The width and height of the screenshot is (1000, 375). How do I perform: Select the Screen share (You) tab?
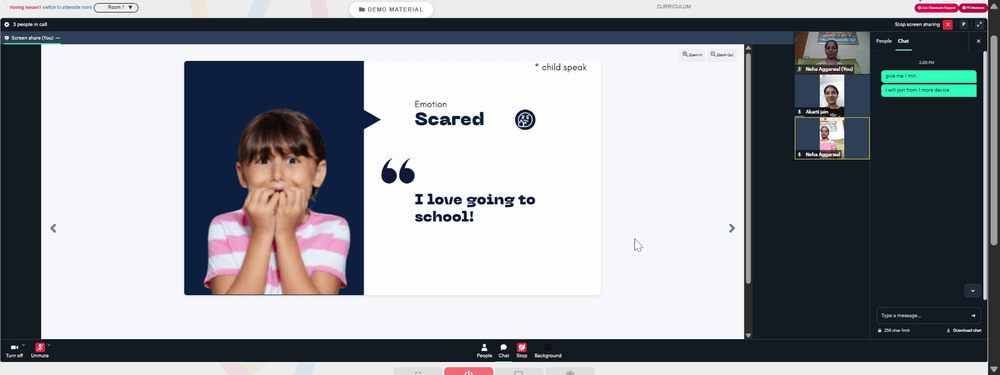point(33,38)
